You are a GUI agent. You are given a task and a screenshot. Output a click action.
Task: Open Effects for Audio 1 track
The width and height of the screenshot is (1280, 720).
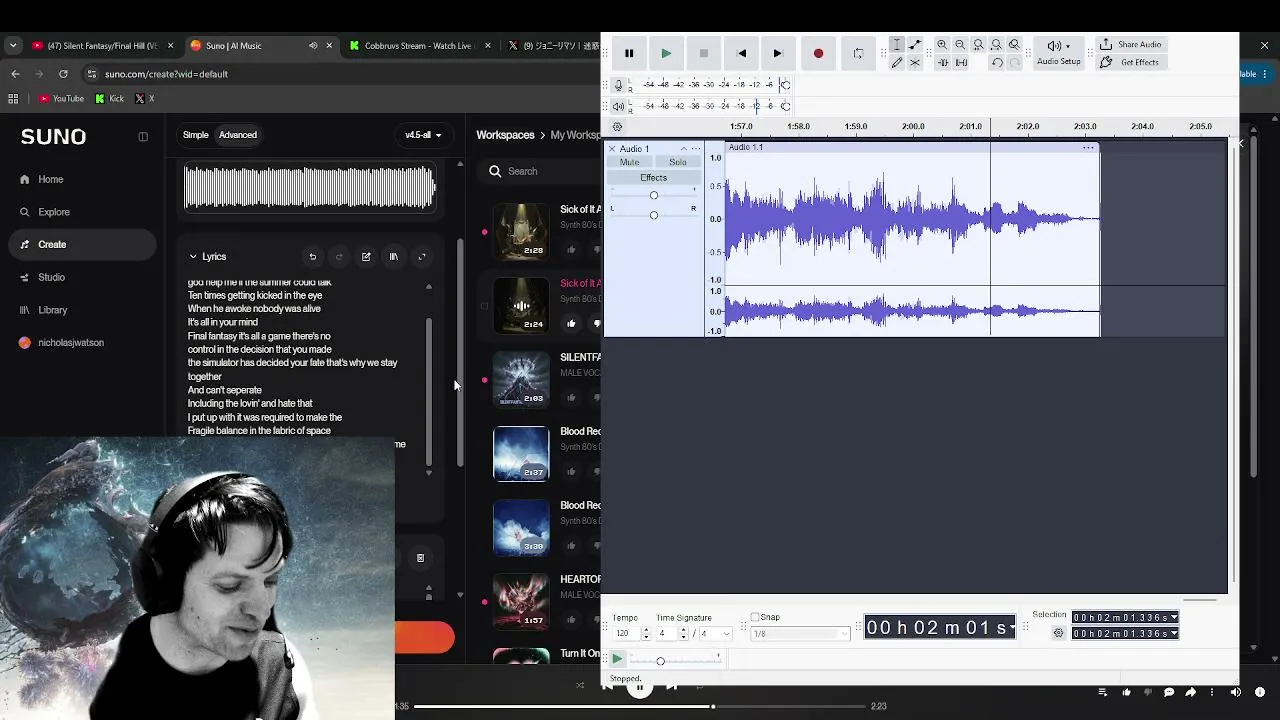click(654, 178)
